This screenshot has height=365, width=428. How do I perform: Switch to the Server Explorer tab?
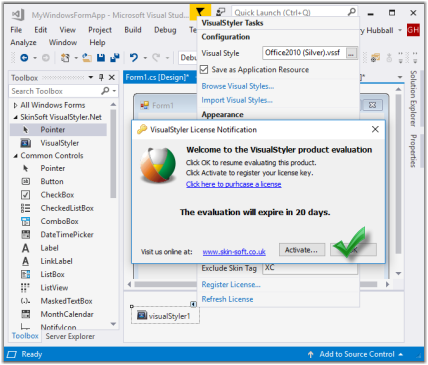click(70, 336)
